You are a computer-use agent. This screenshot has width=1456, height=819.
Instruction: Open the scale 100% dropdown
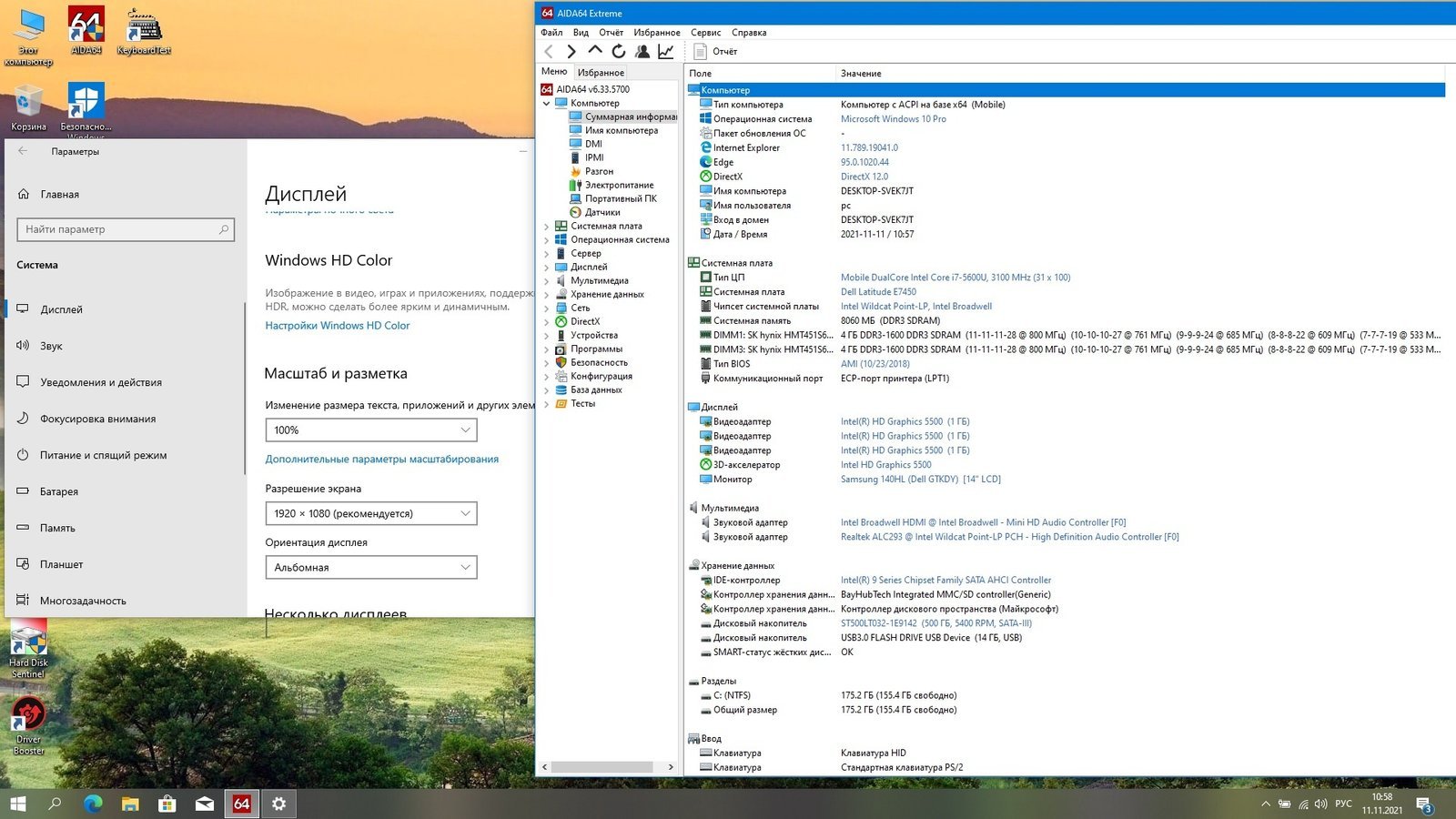coord(371,430)
